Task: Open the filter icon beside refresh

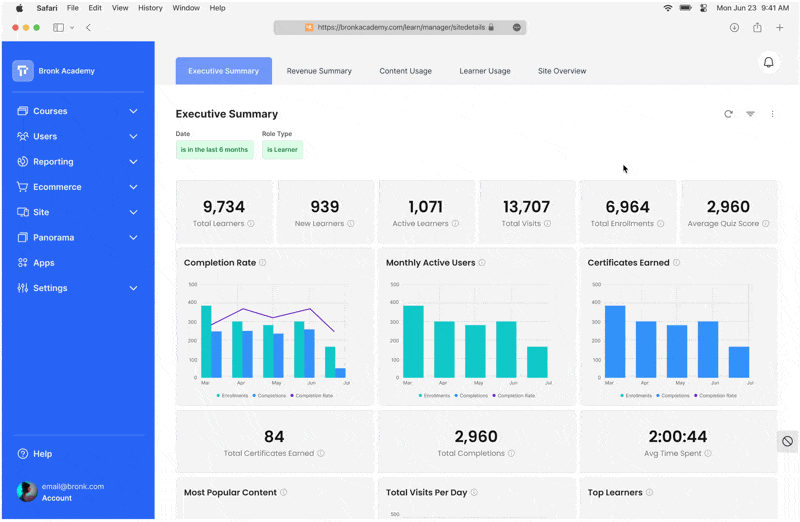Action: pyautogui.click(x=750, y=114)
